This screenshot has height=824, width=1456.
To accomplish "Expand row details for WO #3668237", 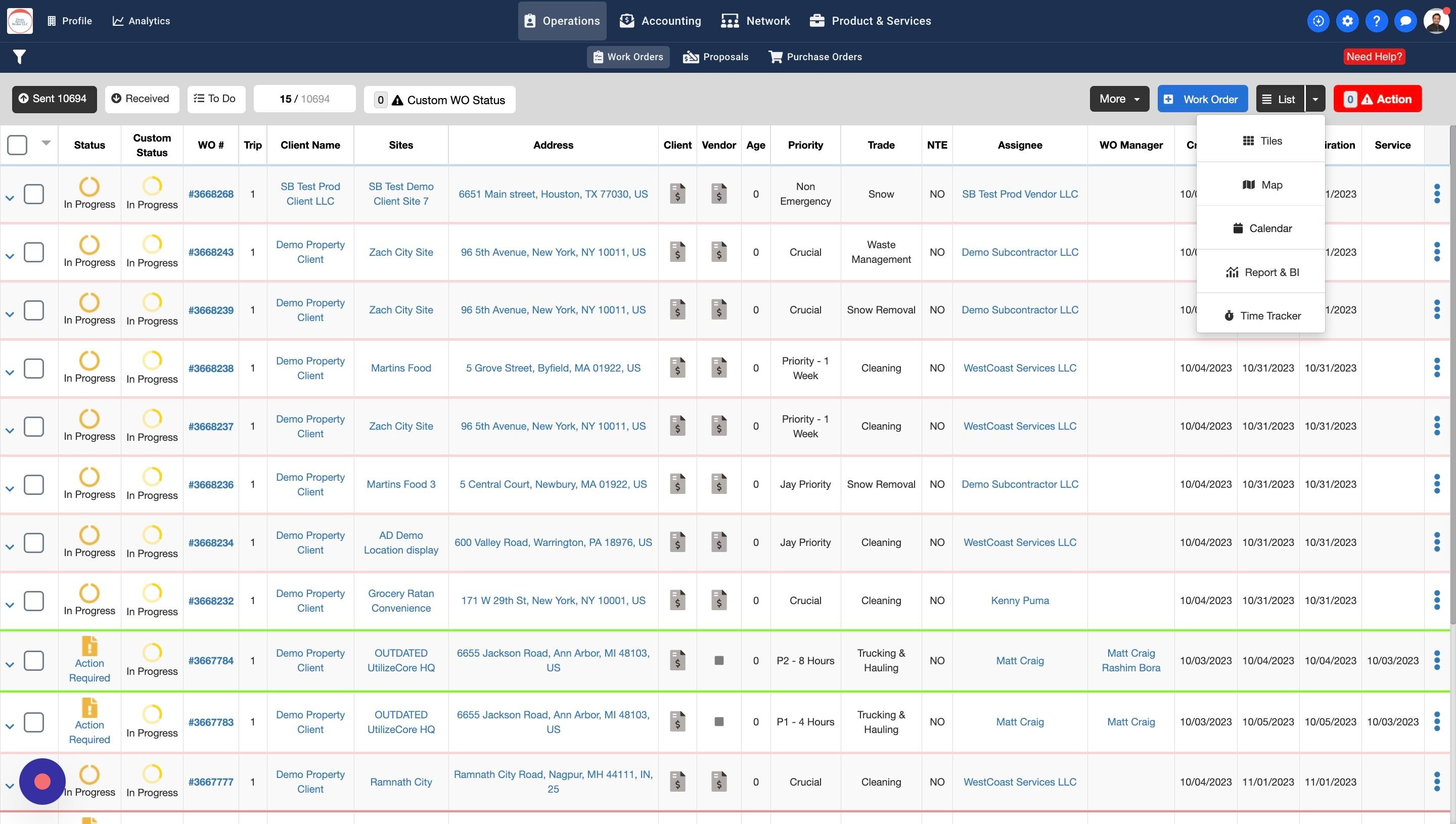I will click(x=10, y=431).
